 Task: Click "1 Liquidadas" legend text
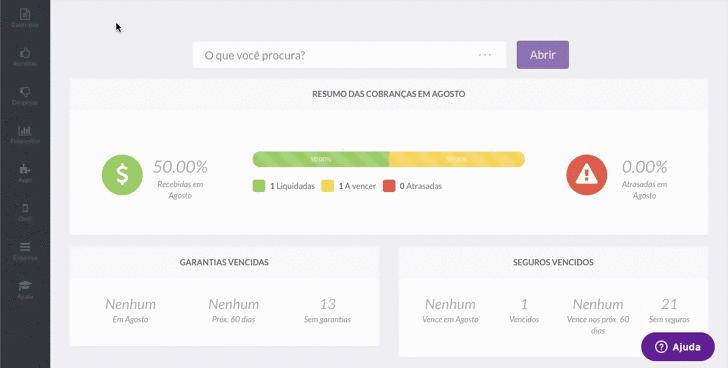pos(292,186)
